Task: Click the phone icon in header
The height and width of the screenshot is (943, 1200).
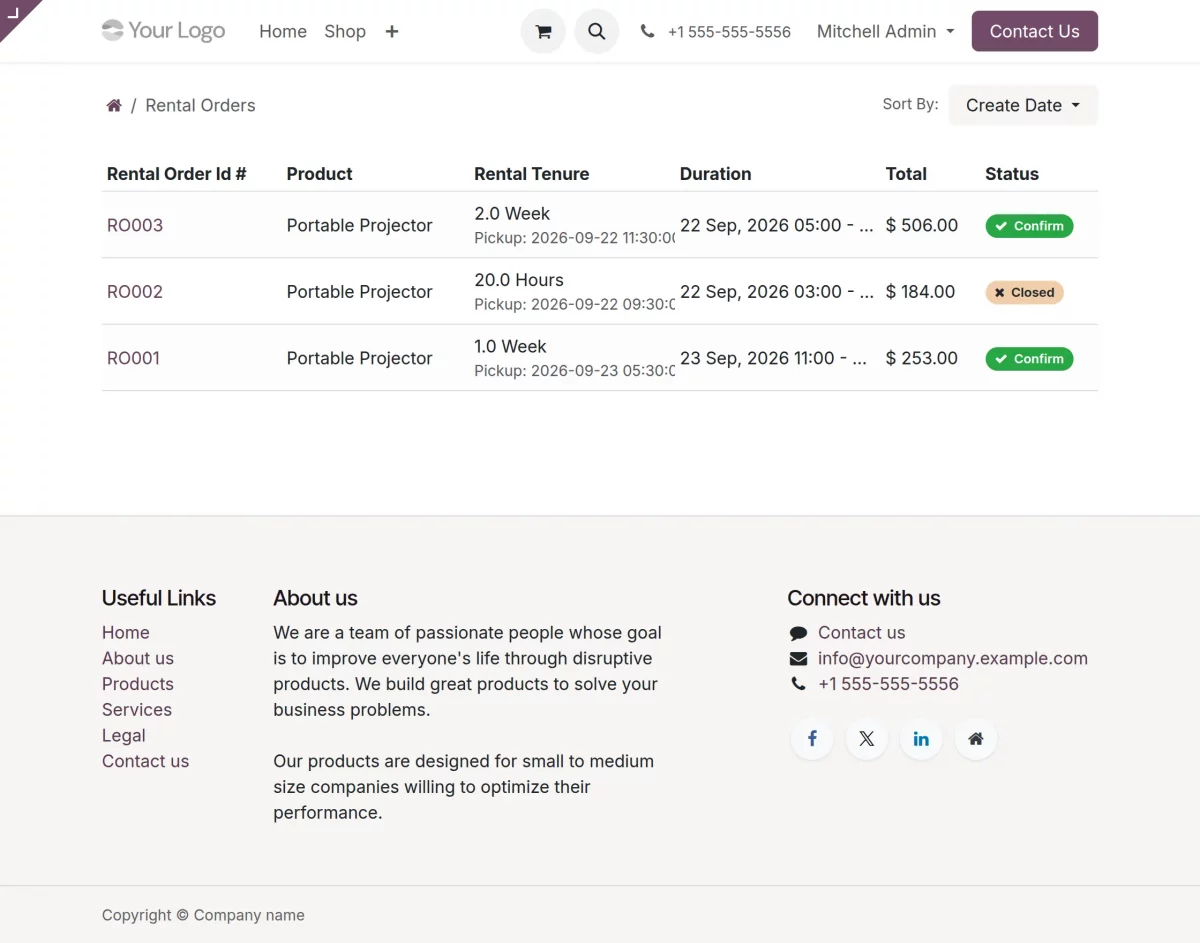Action: click(648, 31)
